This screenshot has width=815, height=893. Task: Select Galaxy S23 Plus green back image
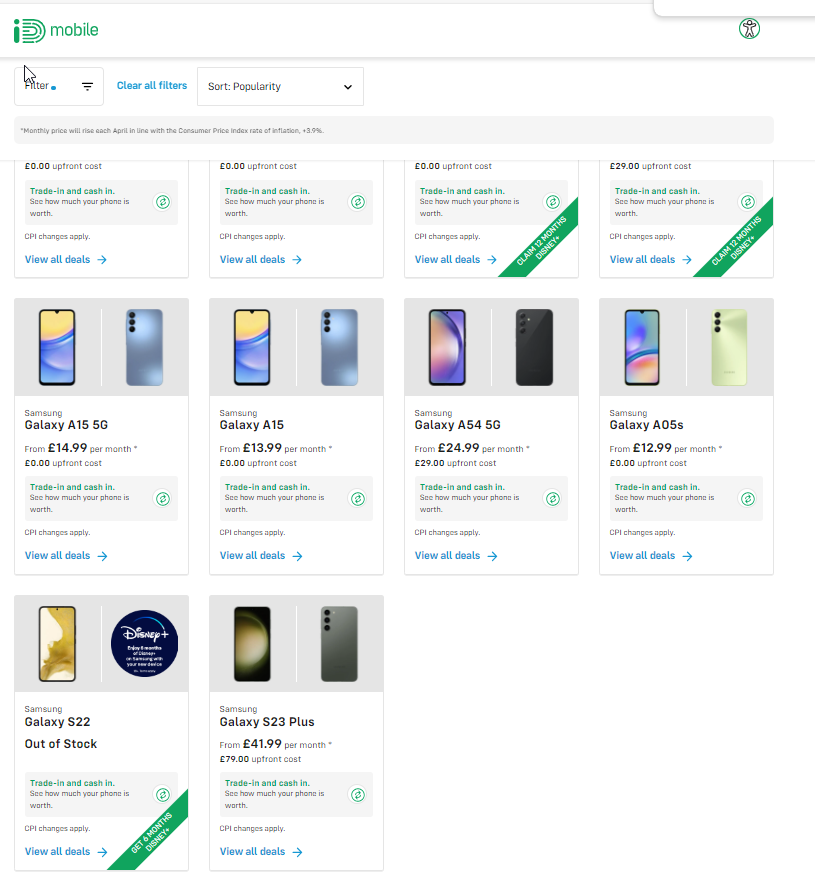tap(339, 644)
